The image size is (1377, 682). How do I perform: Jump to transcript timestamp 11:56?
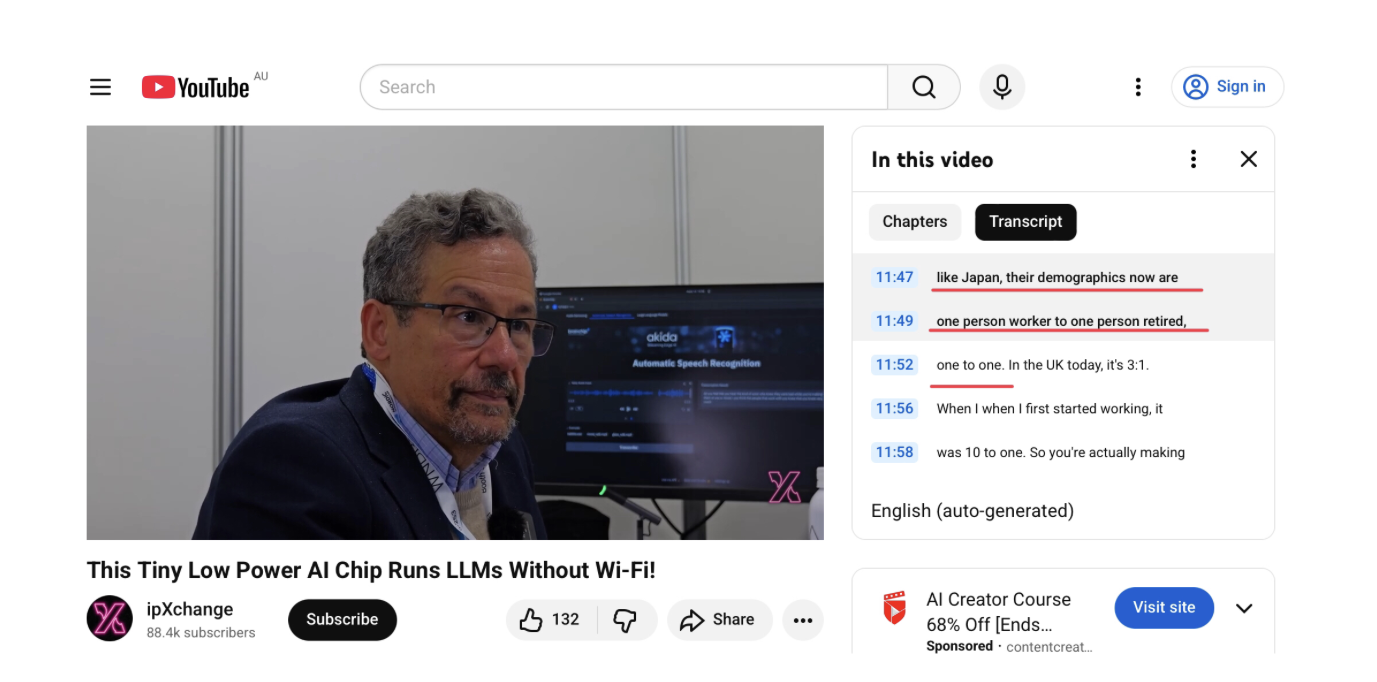click(894, 409)
